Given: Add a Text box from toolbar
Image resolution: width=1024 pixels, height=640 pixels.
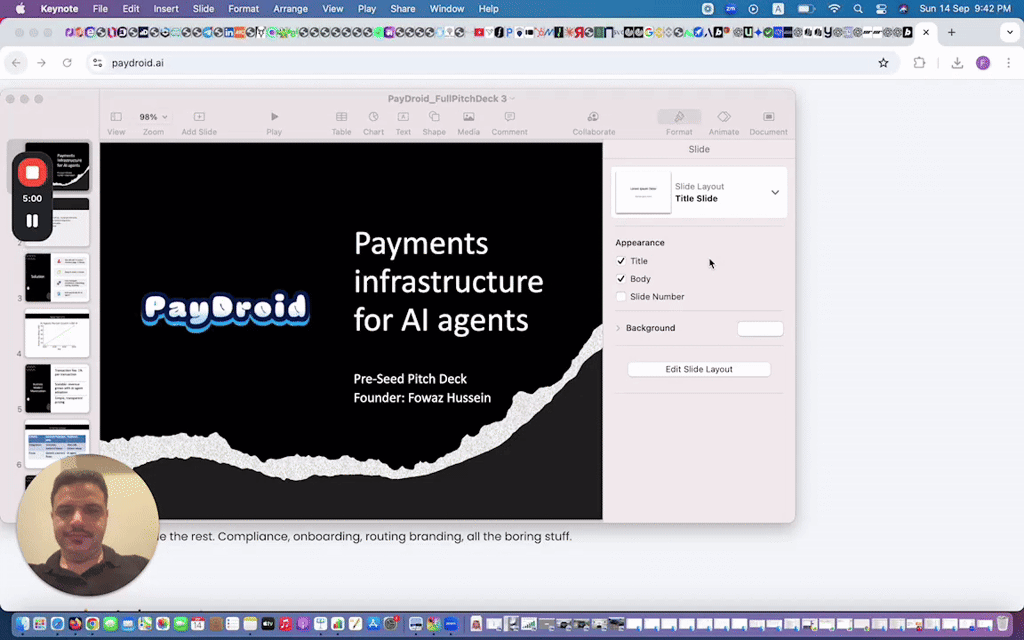Looking at the screenshot, I should 403,123.
